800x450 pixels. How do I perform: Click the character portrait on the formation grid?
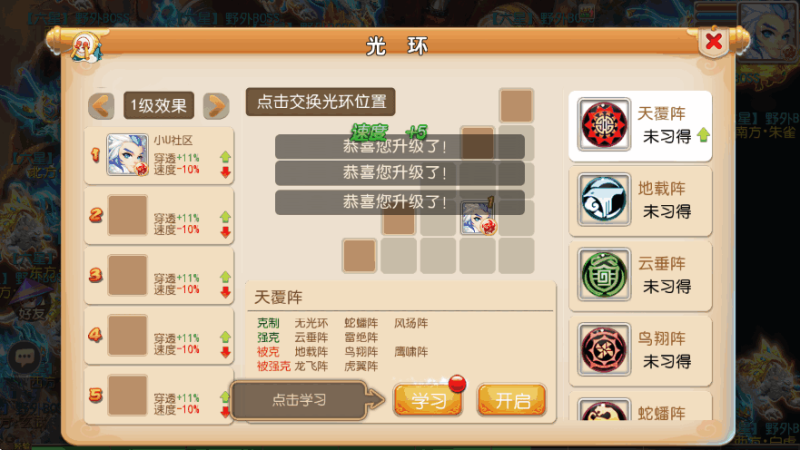pos(478,217)
